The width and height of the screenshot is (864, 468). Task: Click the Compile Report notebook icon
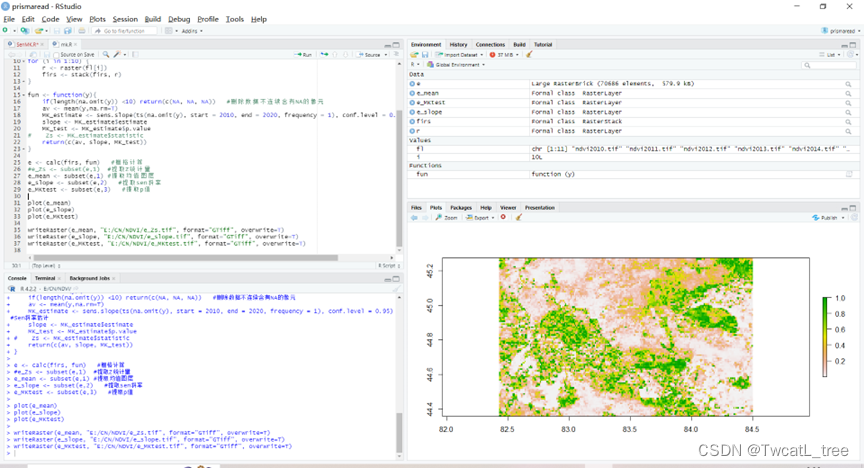[135, 55]
